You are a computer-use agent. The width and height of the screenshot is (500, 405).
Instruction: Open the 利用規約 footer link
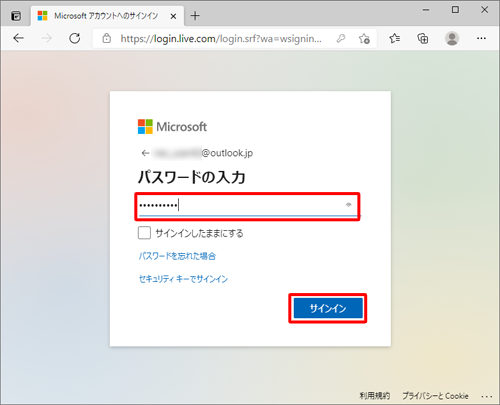tap(374, 396)
